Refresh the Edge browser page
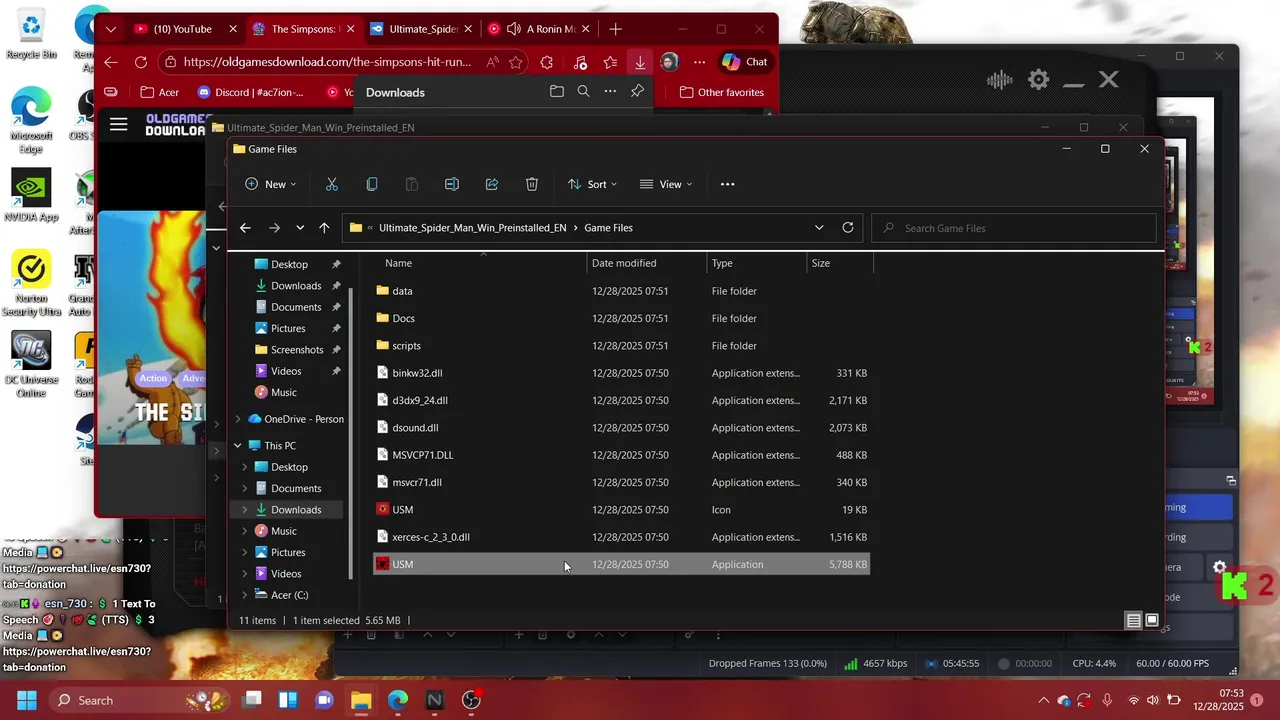 pyautogui.click(x=141, y=62)
